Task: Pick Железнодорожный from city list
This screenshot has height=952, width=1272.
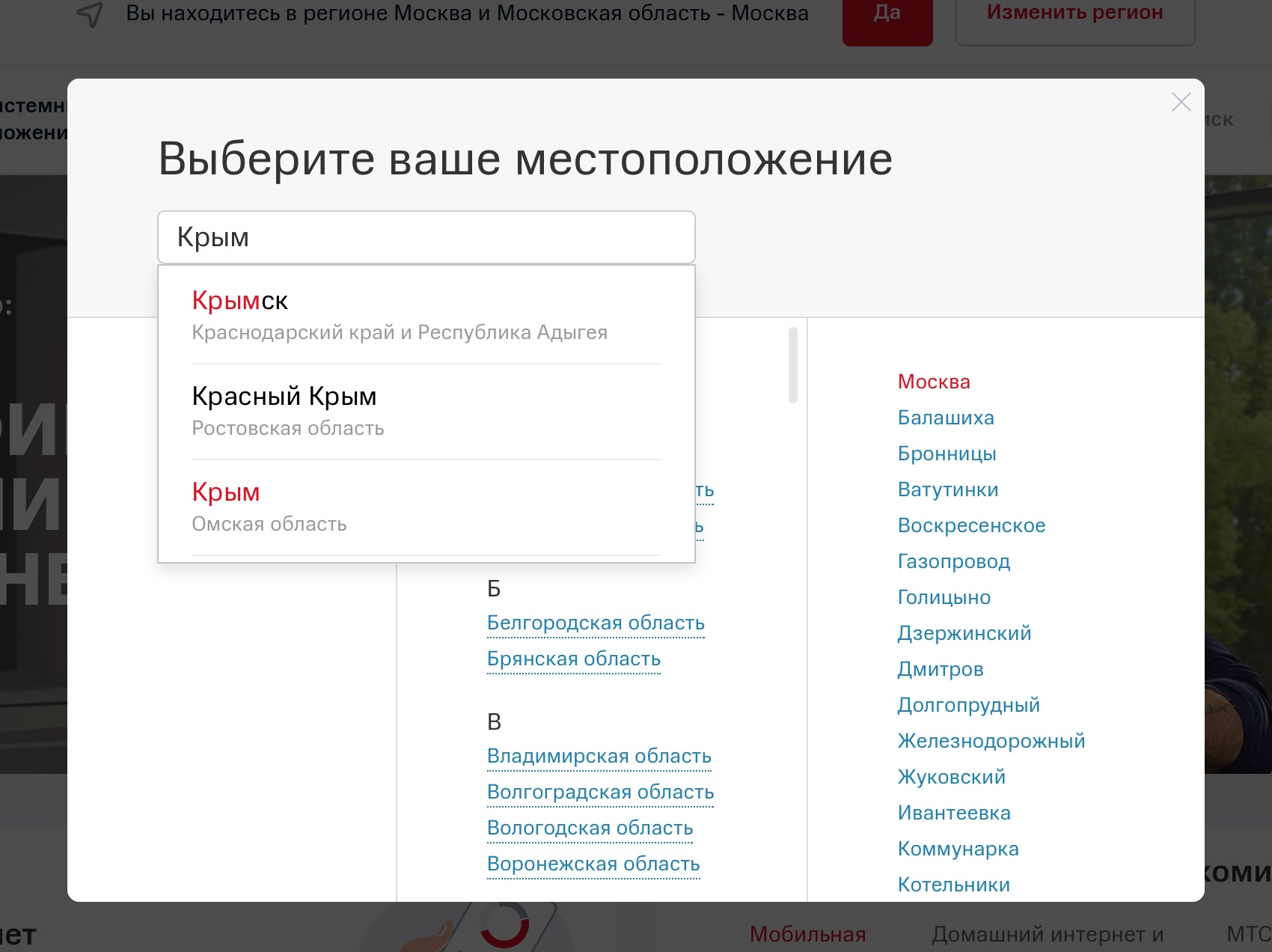Action: [991, 741]
